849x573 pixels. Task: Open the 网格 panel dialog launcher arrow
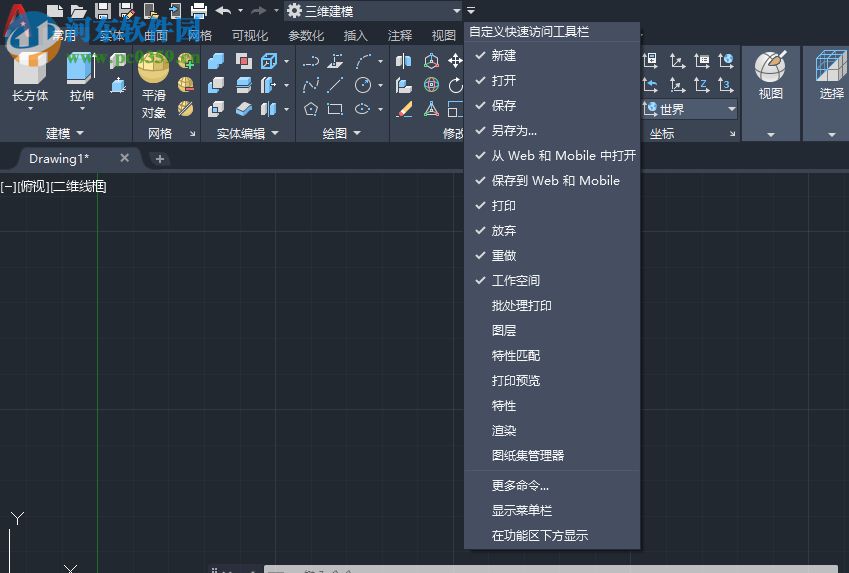point(192,133)
